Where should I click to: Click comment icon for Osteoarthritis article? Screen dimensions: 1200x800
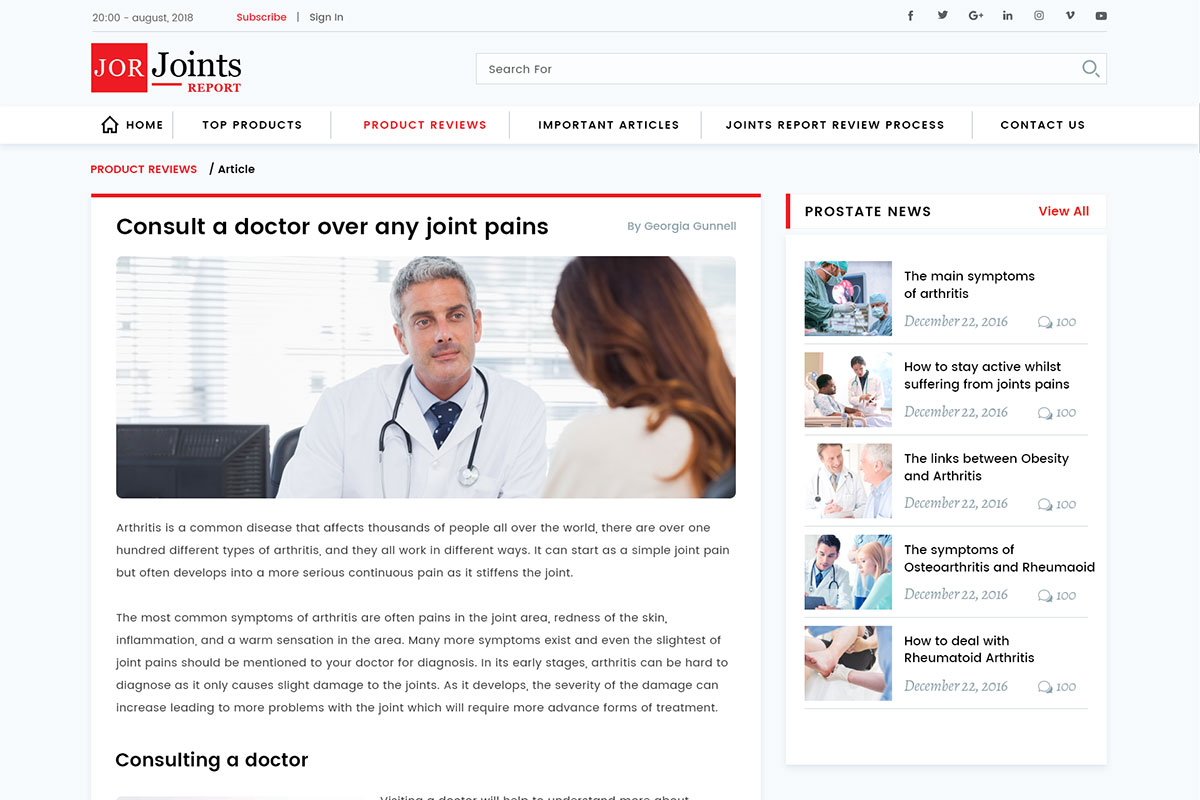[x=1045, y=596]
